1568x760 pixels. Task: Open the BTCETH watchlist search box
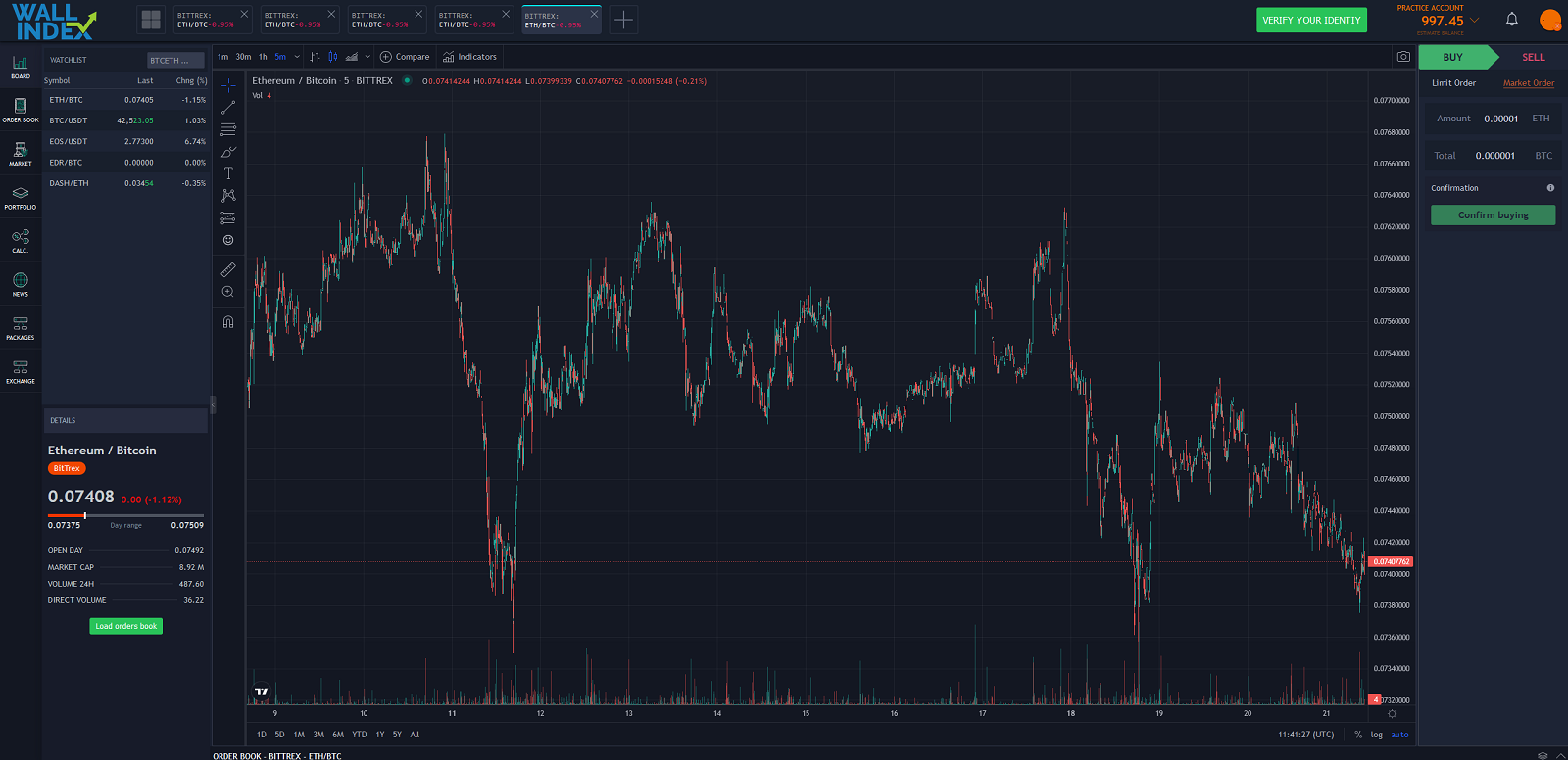(x=175, y=60)
